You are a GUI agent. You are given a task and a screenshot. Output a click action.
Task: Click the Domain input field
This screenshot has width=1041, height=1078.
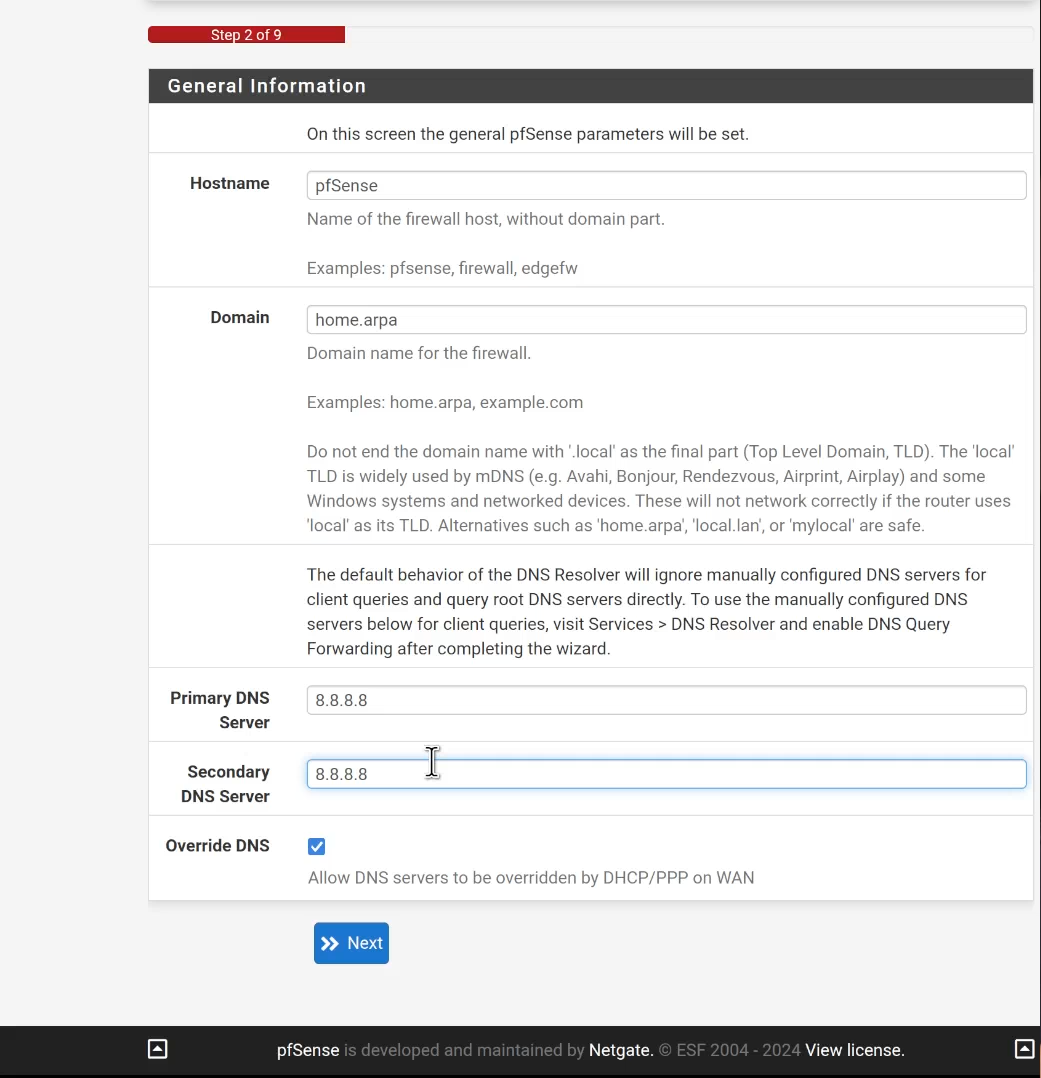tap(666, 320)
